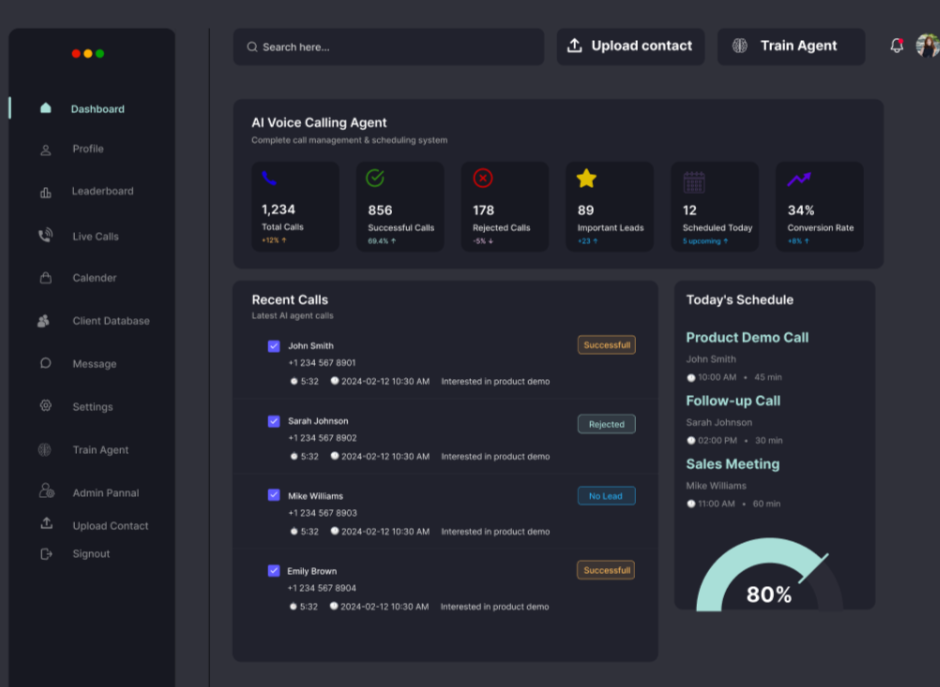This screenshot has width=940, height=687.
Task: Click the 80% progress gauge
Action: (769, 575)
